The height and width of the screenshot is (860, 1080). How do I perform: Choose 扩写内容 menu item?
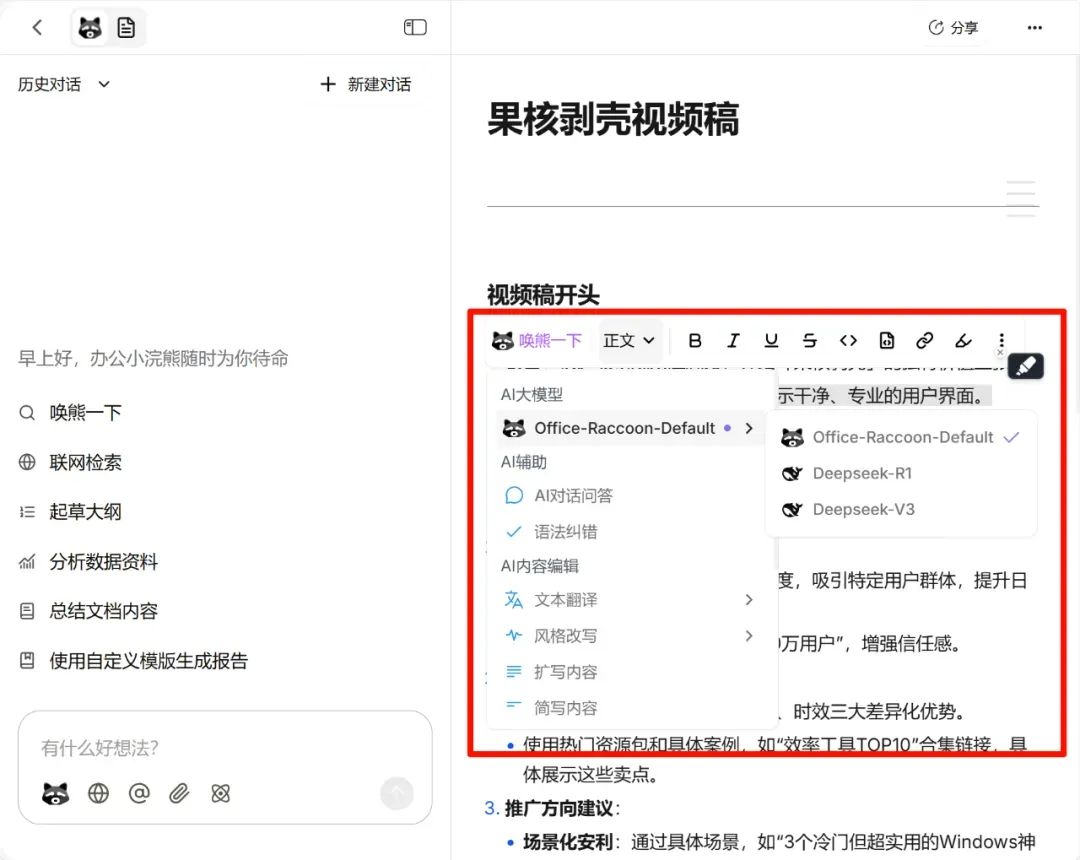(630, 672)
